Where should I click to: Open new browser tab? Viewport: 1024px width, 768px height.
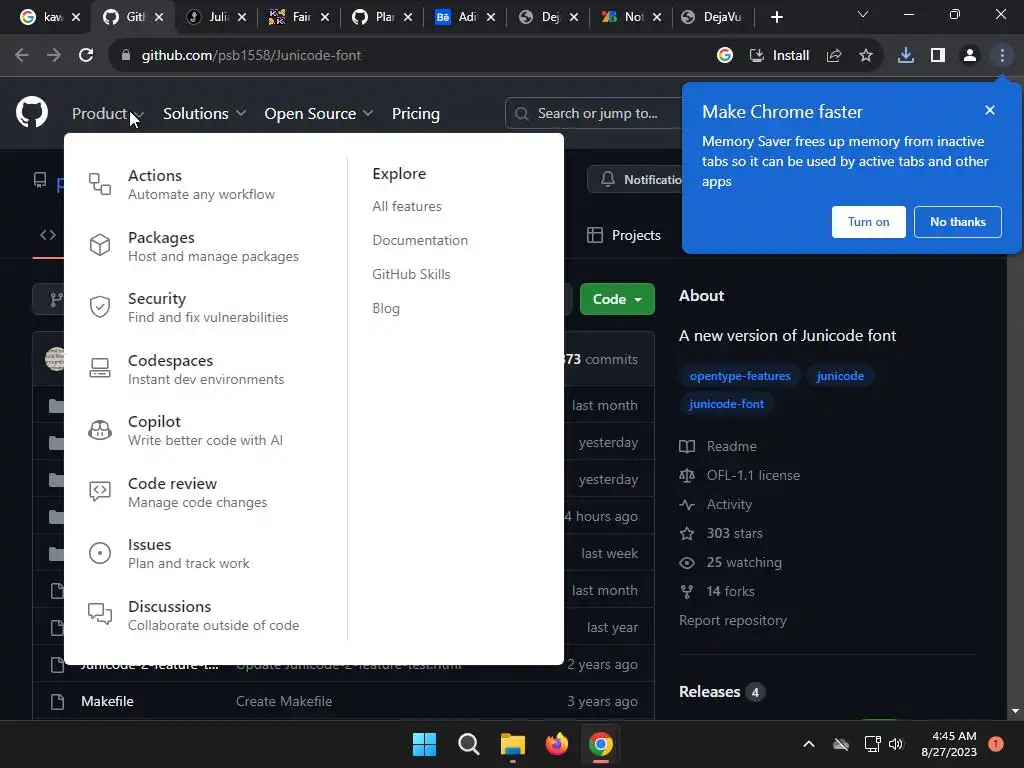[776, 17]
